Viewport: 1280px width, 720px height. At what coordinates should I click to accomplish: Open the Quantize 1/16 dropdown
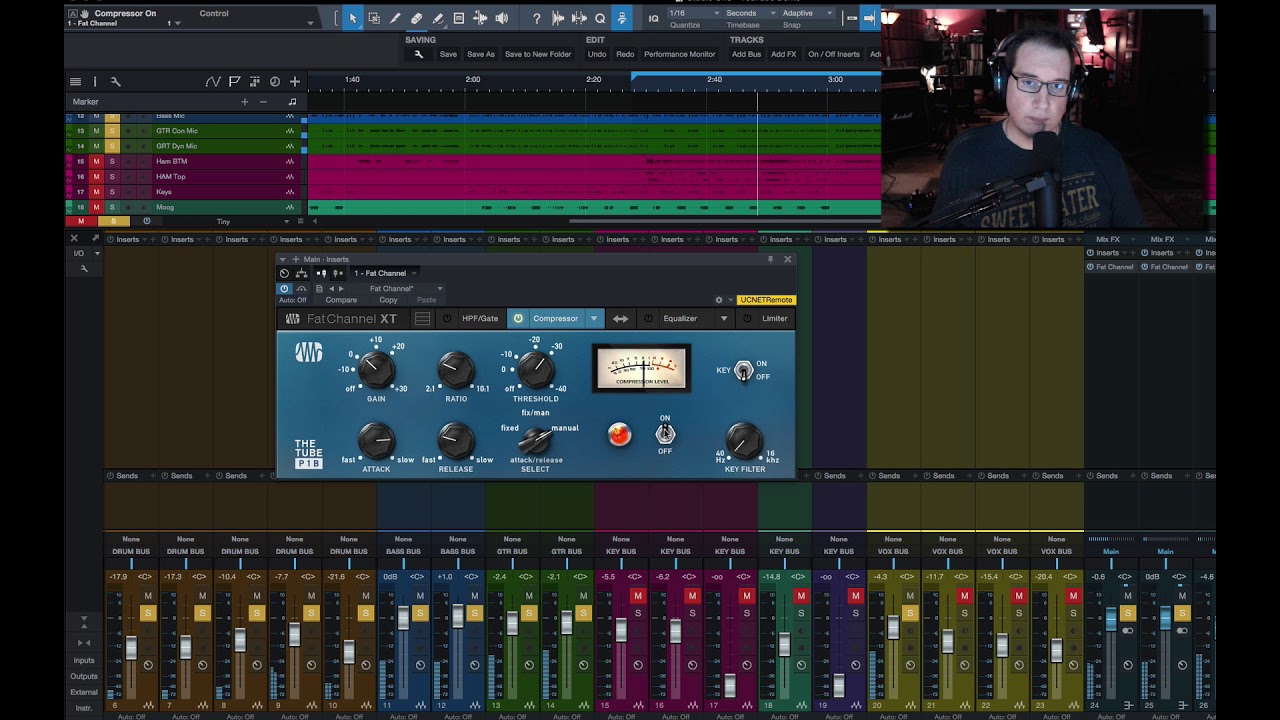pos(693,13)
